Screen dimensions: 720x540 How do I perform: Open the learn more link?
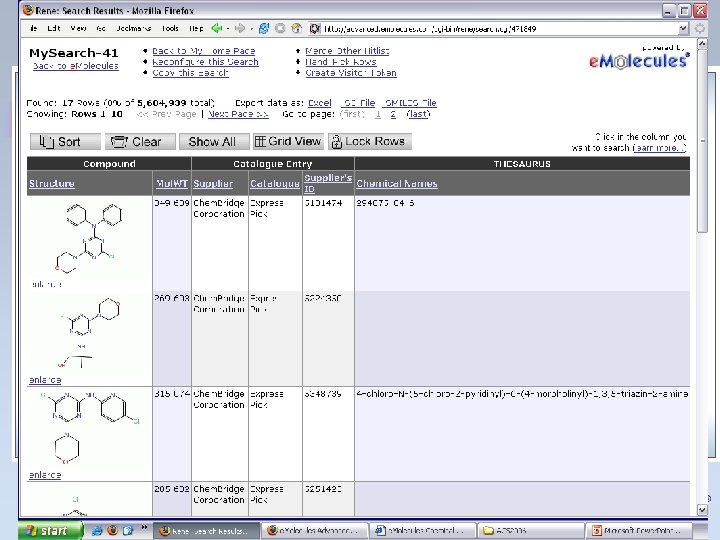(x=660, y=148)
